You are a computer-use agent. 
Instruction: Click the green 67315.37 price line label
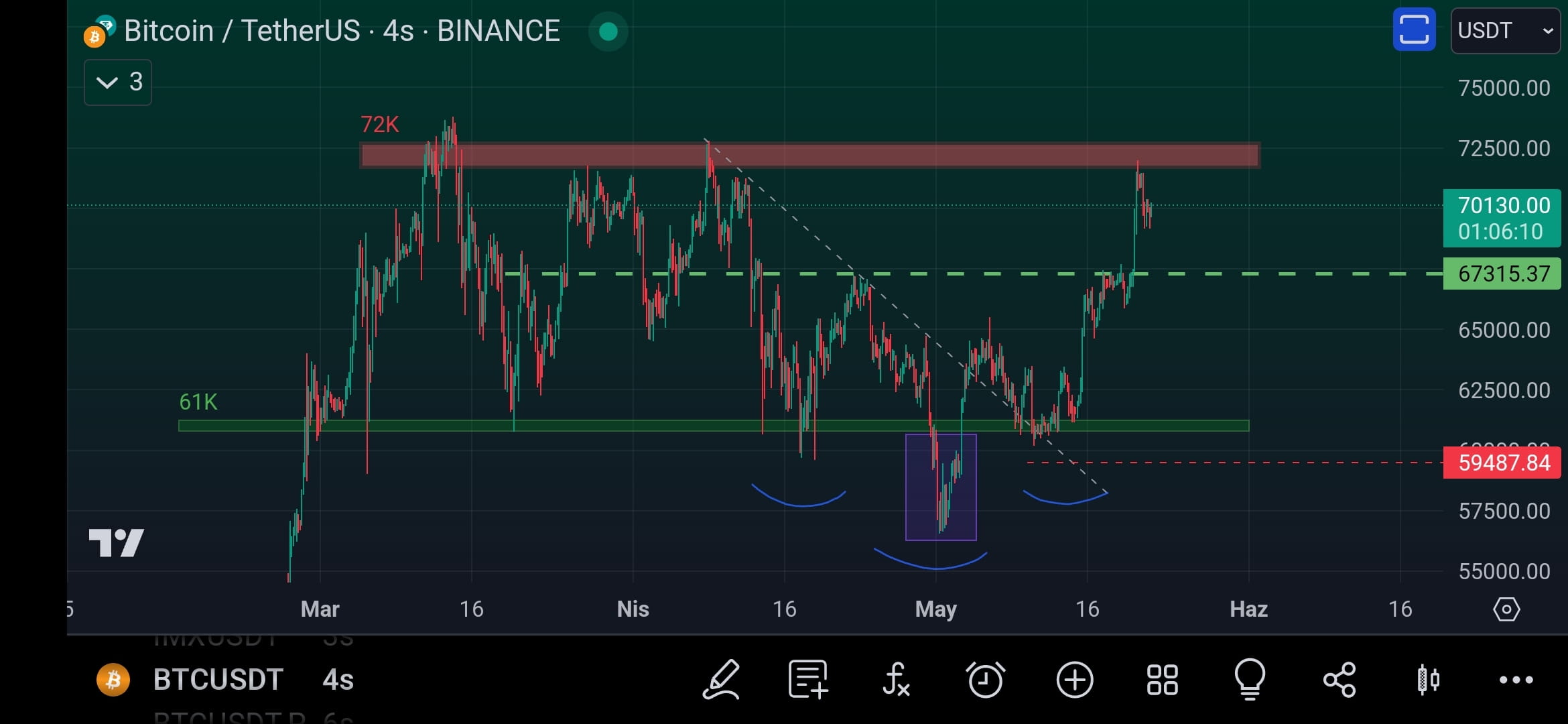[1502, 274]
